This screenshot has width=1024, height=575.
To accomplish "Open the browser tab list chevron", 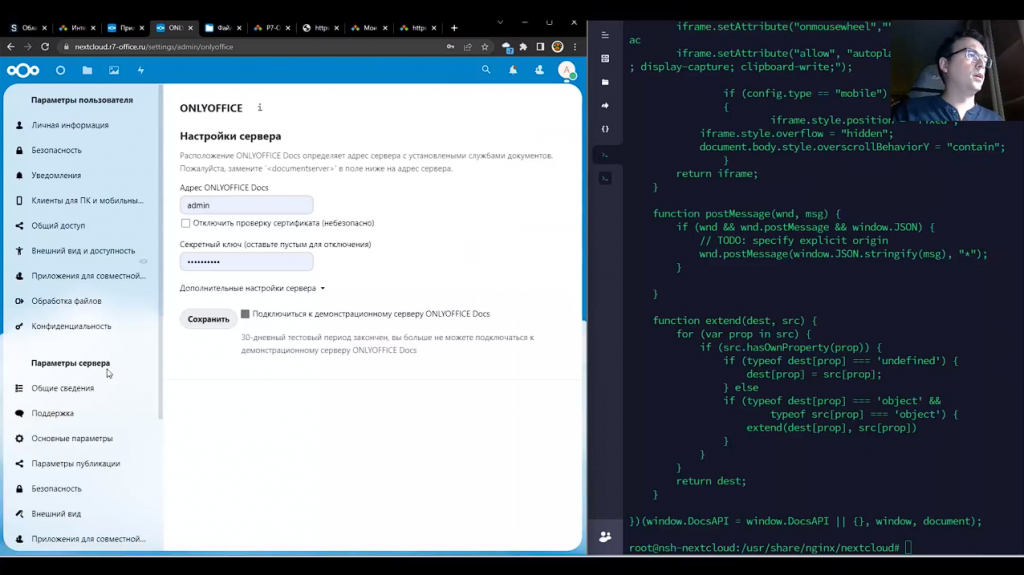I will click(x=500, y=22).
